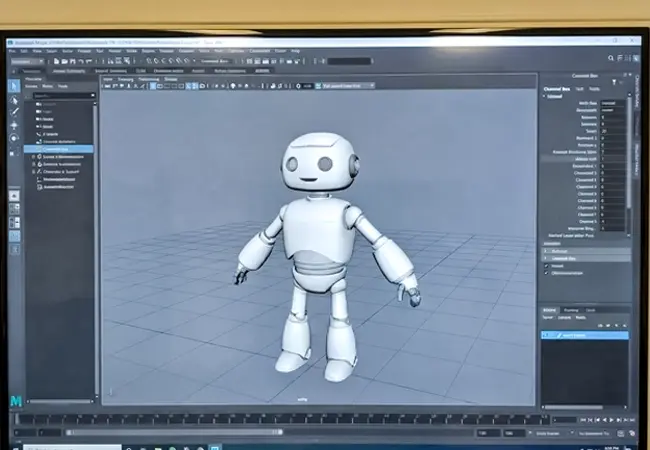The image size is (650, 450).
Task: Play the animation forwards
Action: [611, 420]
